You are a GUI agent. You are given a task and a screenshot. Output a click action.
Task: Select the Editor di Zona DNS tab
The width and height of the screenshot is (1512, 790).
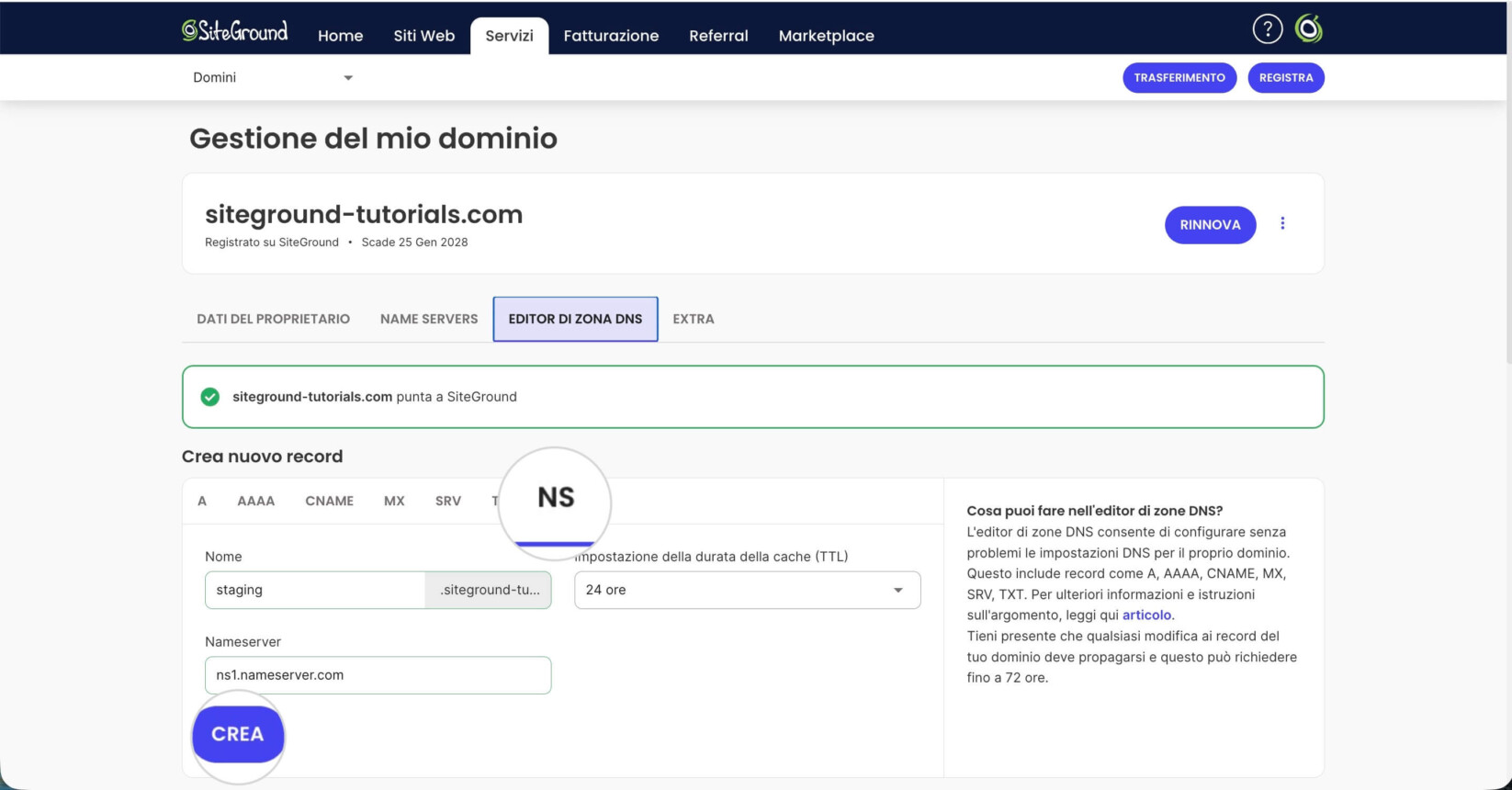[x=575, y=319]
